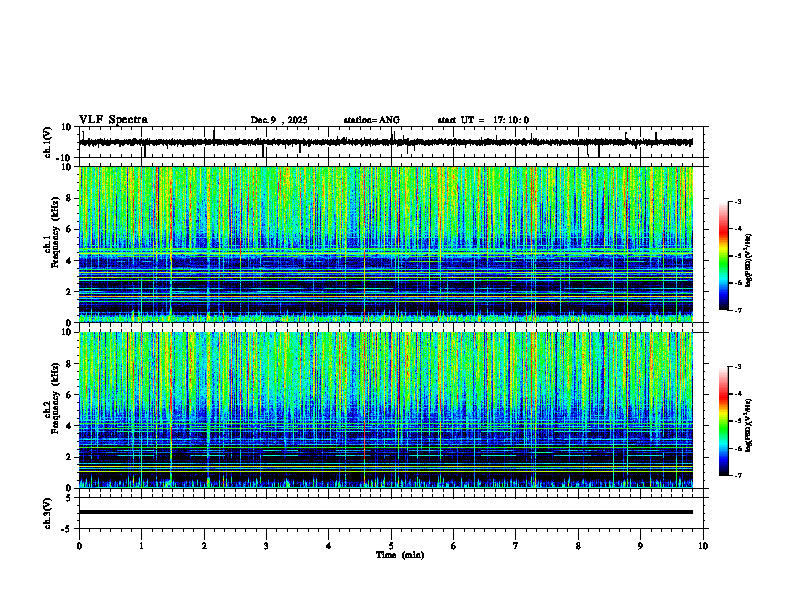Click the time axis tick label "2"
The height and width of the screenshot is (612, 792).
(204, 546)
